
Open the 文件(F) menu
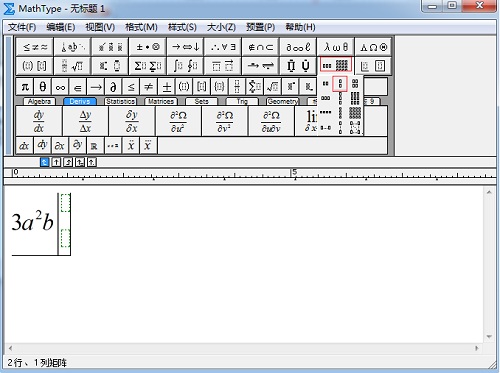pos(22,27)
